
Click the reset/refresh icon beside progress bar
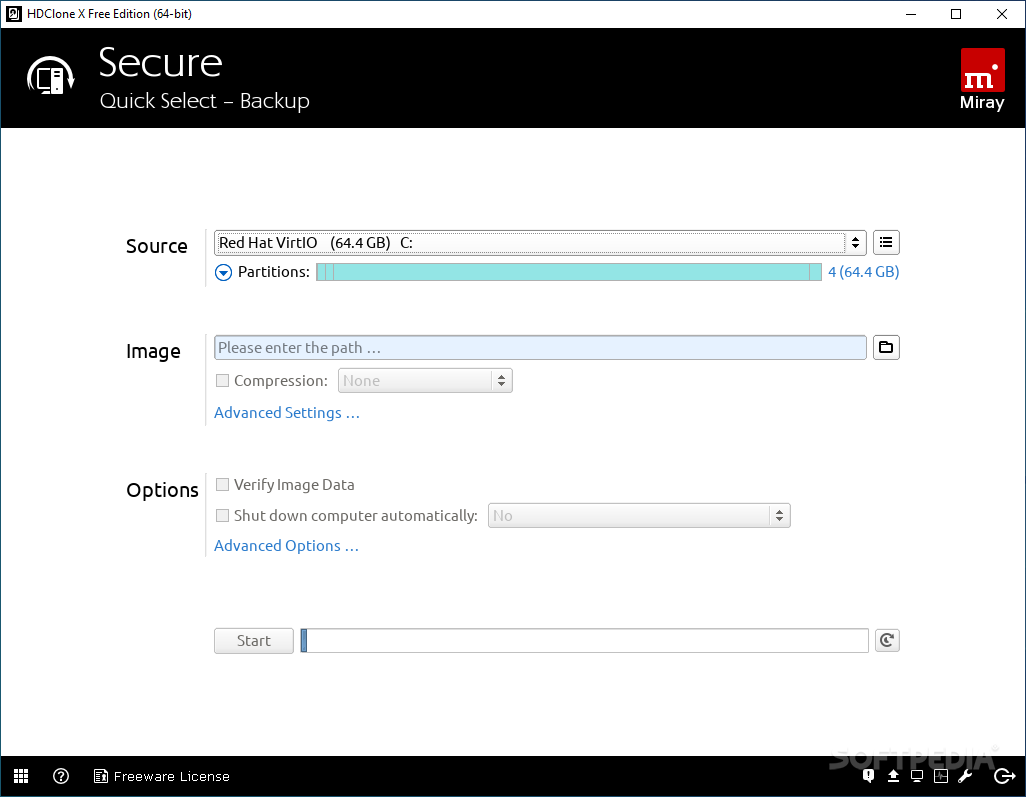pos(887,640)
